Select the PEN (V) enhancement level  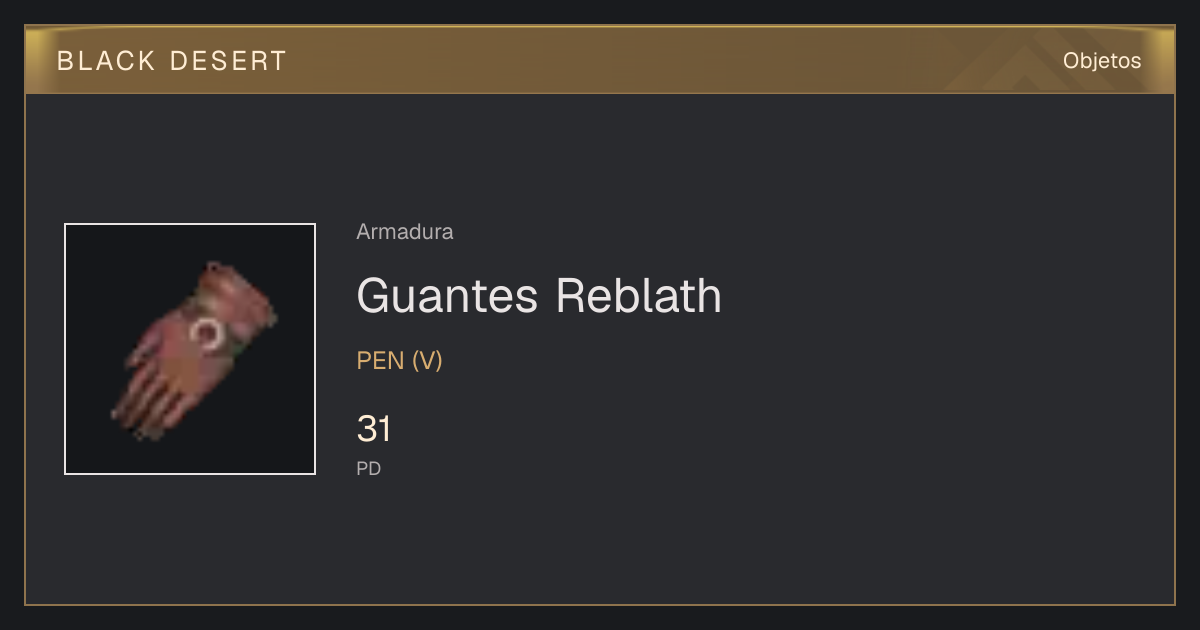pyautogui.click(x=400, y=361)
